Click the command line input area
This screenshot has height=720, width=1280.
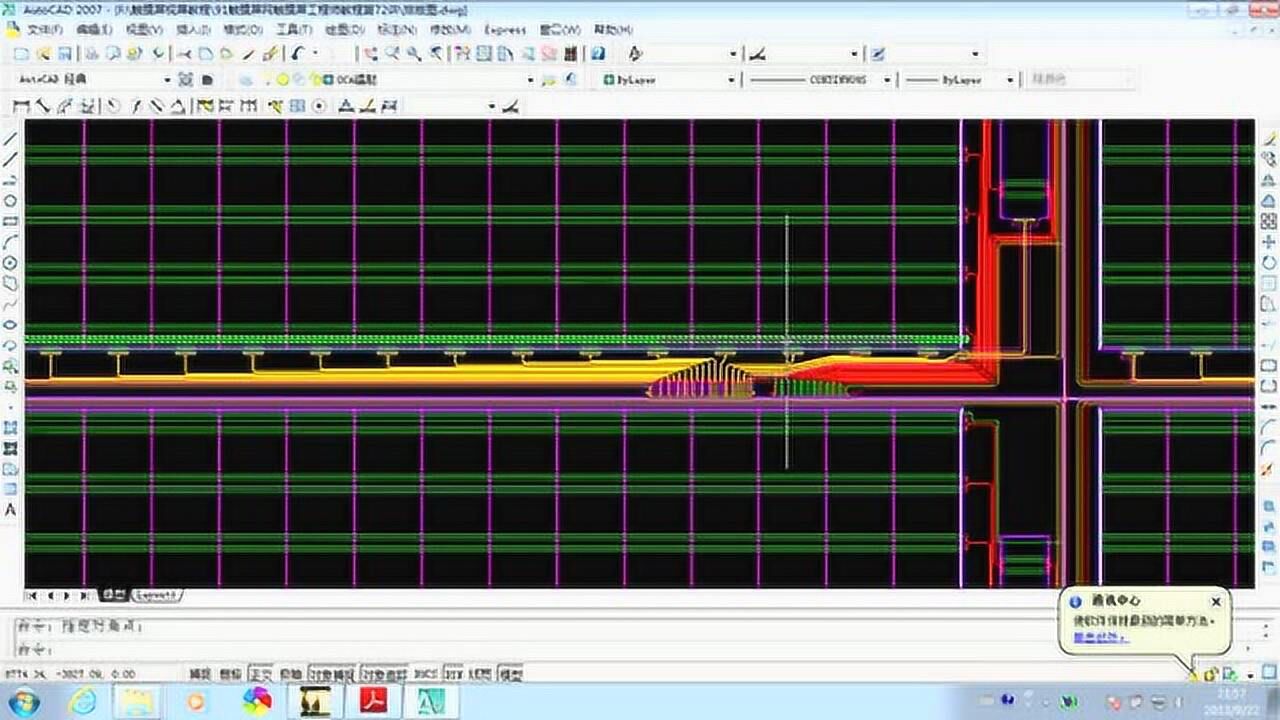pyautogui.click(x=500, y=646)
